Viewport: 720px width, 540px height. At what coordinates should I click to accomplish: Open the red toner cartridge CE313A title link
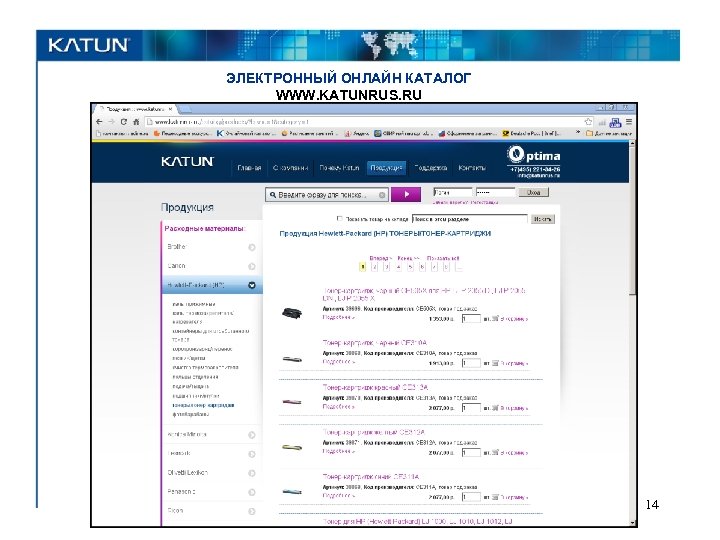(375, 388)
